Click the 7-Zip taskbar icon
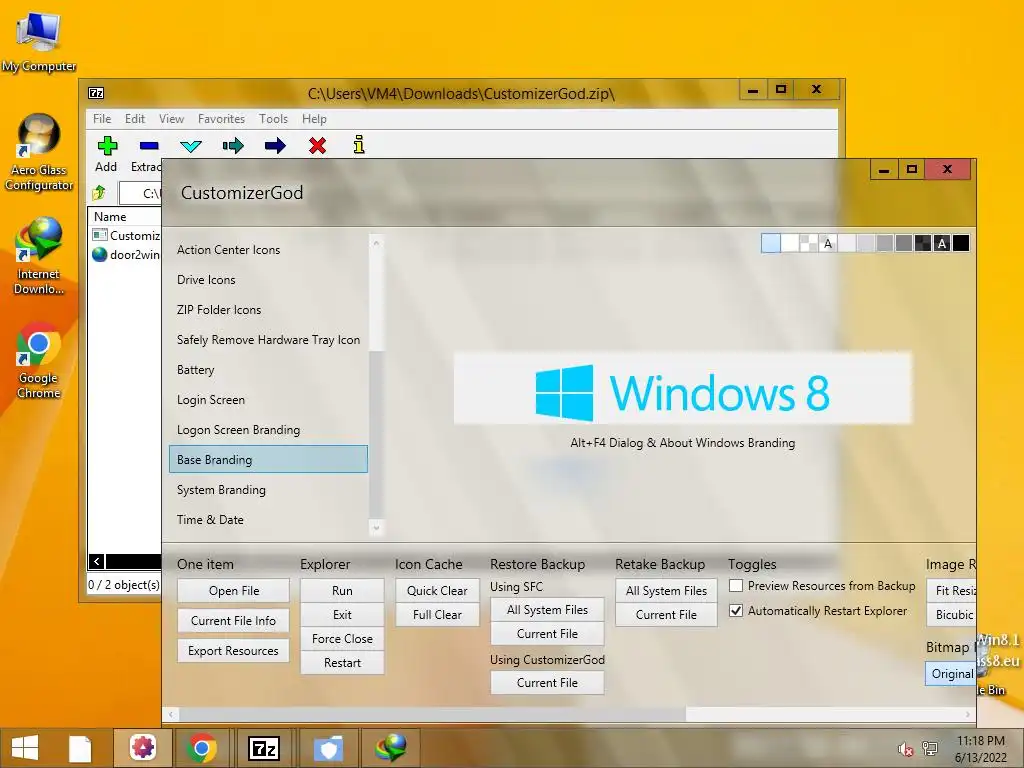Screen dimensions: 1024x768 click(x=264, y=748)
